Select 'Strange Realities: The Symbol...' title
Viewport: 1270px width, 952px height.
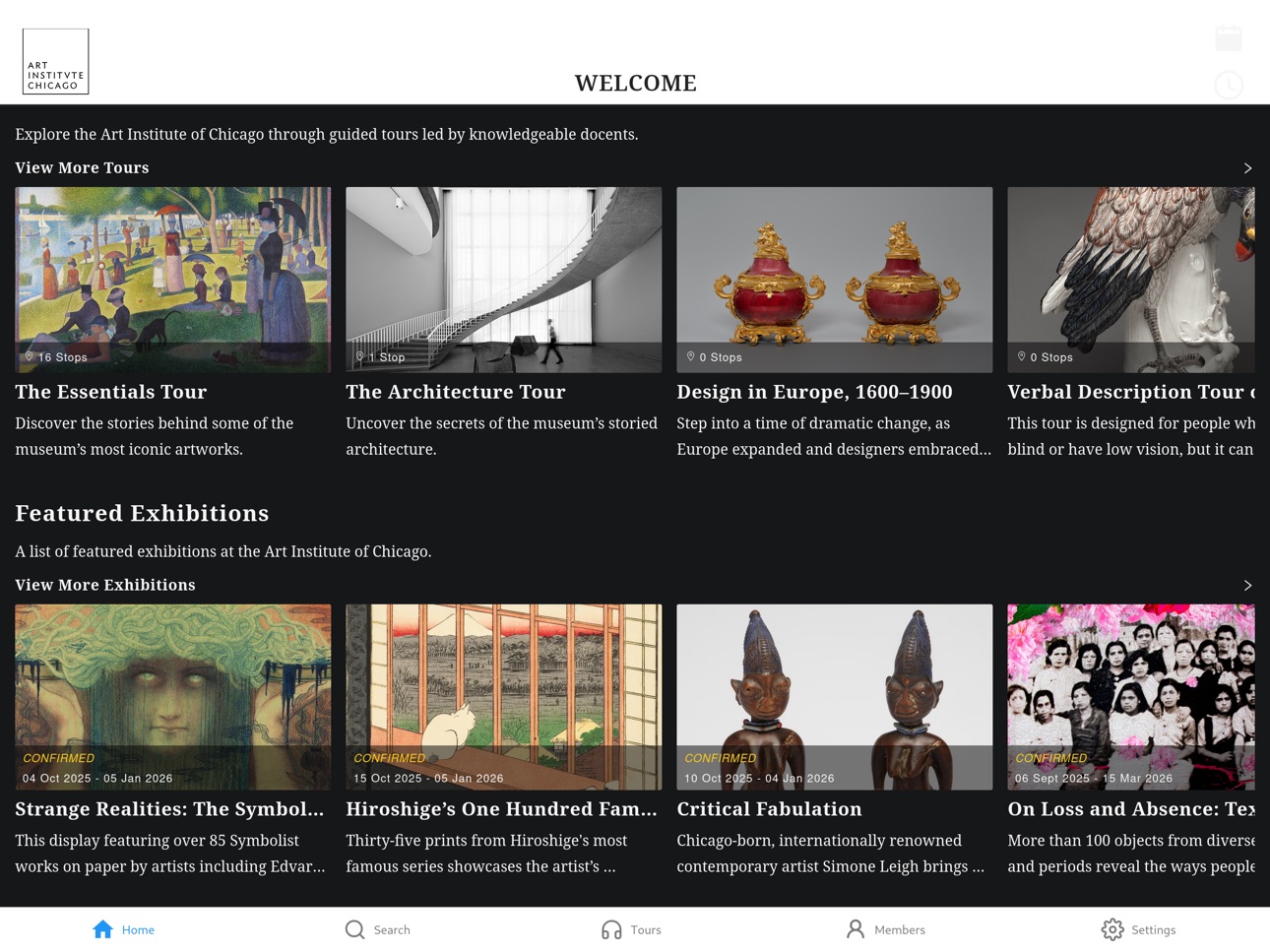[169, 809]
